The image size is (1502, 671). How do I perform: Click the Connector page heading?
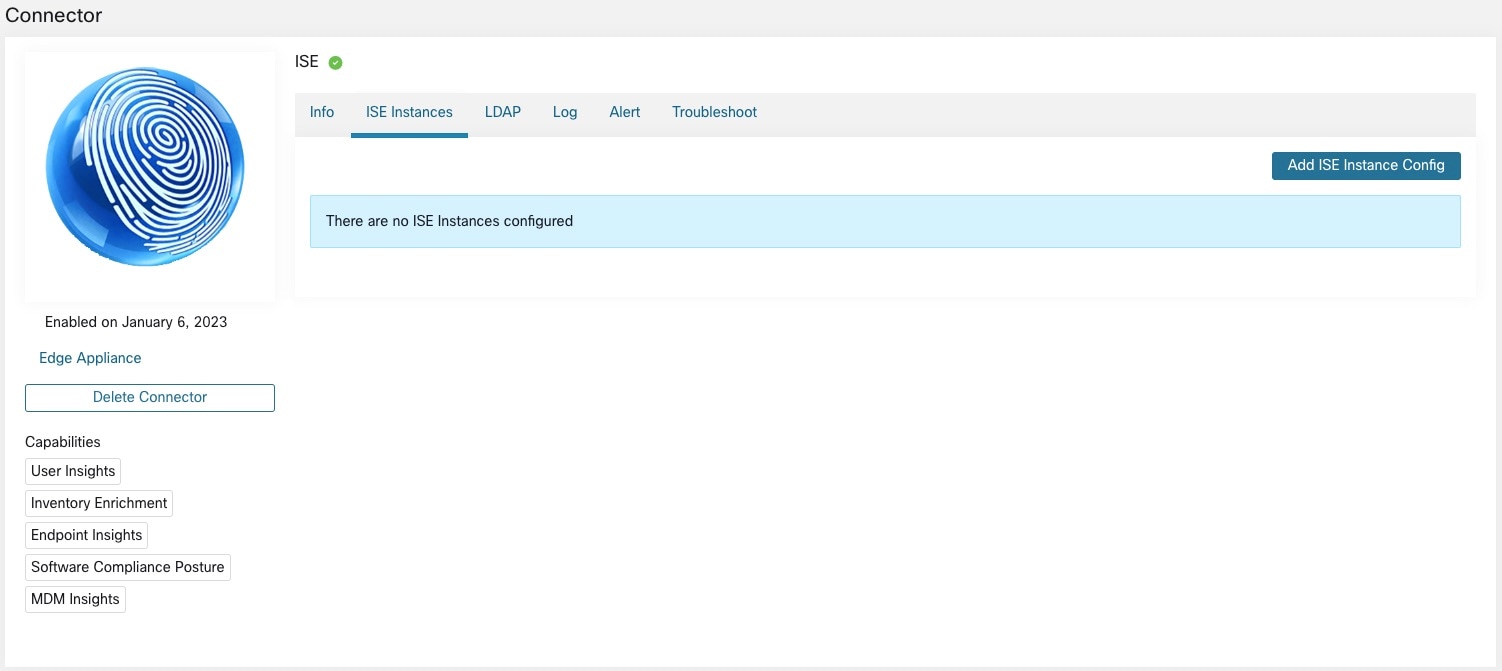pyautogui.click(x=54, y=15)
